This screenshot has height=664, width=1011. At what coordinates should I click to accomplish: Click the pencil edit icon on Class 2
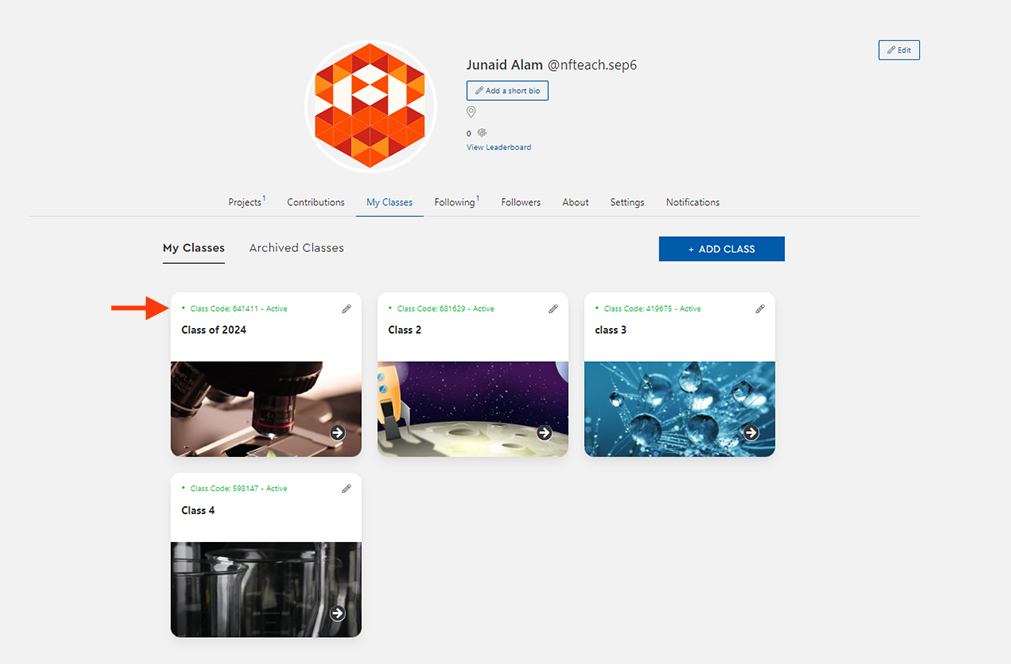point(553,309)
